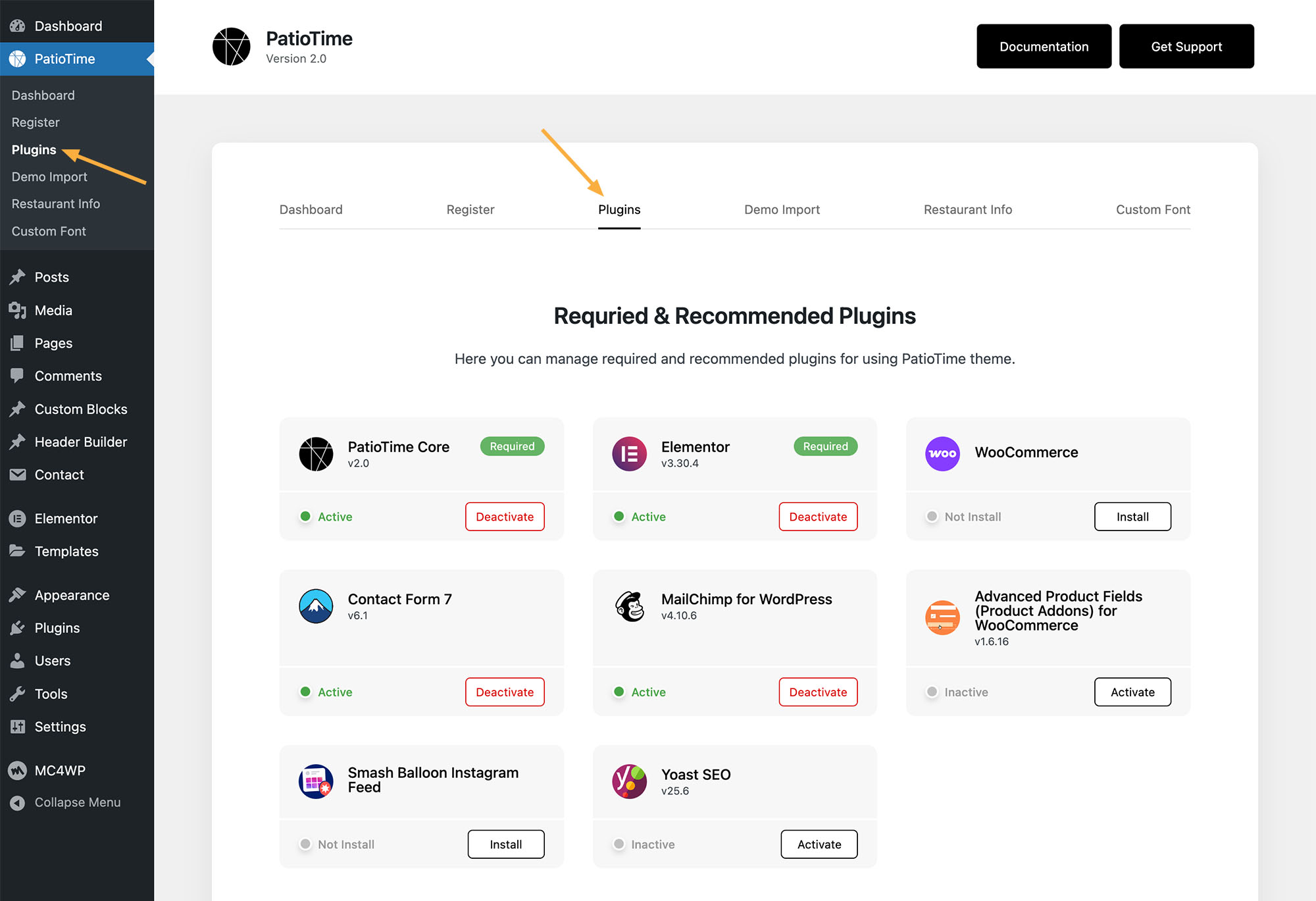1316x901 pixels.
Task: Click the Smash Balloon Instagram Feed icon
Action: (x=316, y=781)
